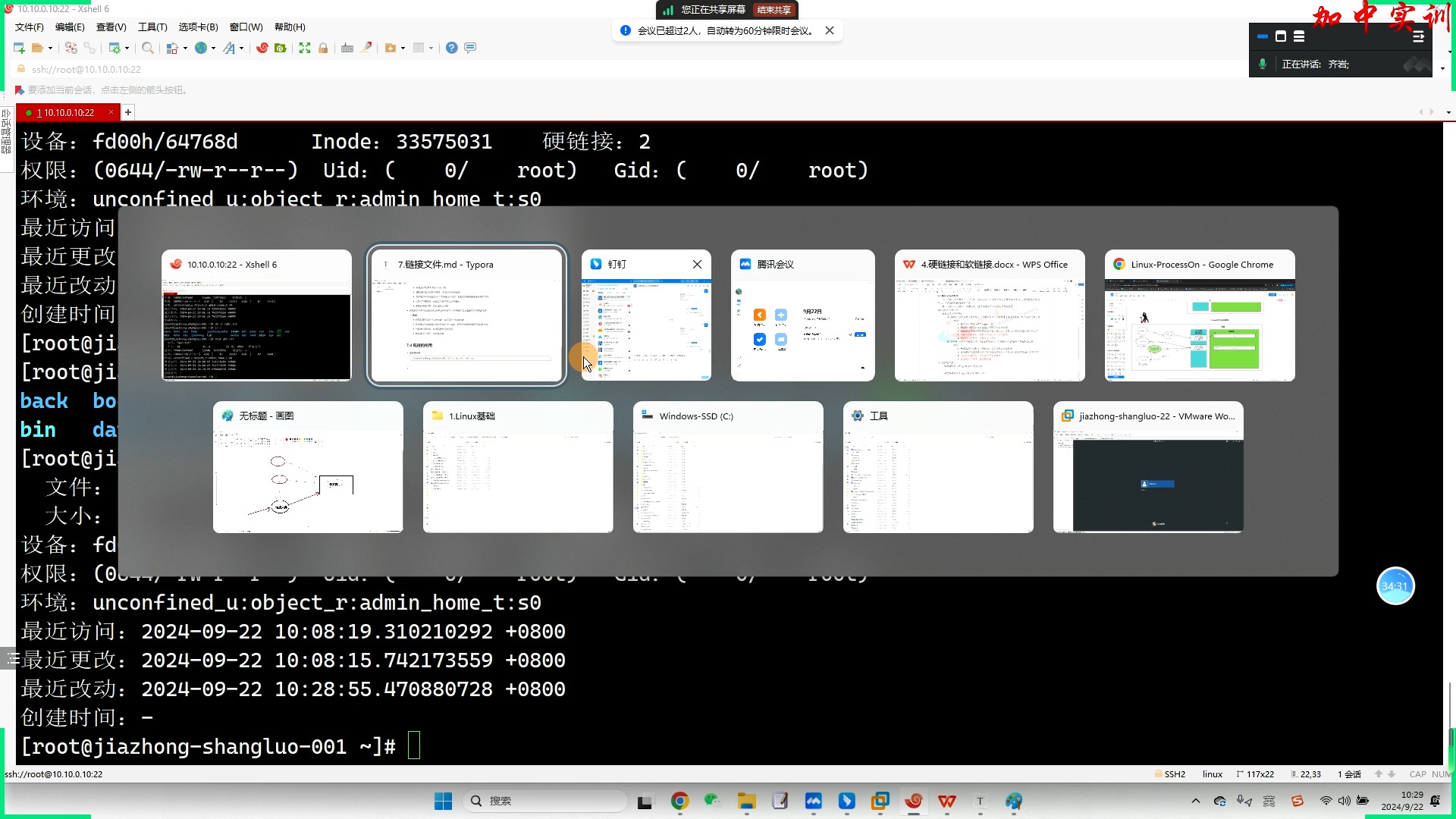
Task: Switch to the 腾讯会议 window thumbnail
Action: point(802,315)
